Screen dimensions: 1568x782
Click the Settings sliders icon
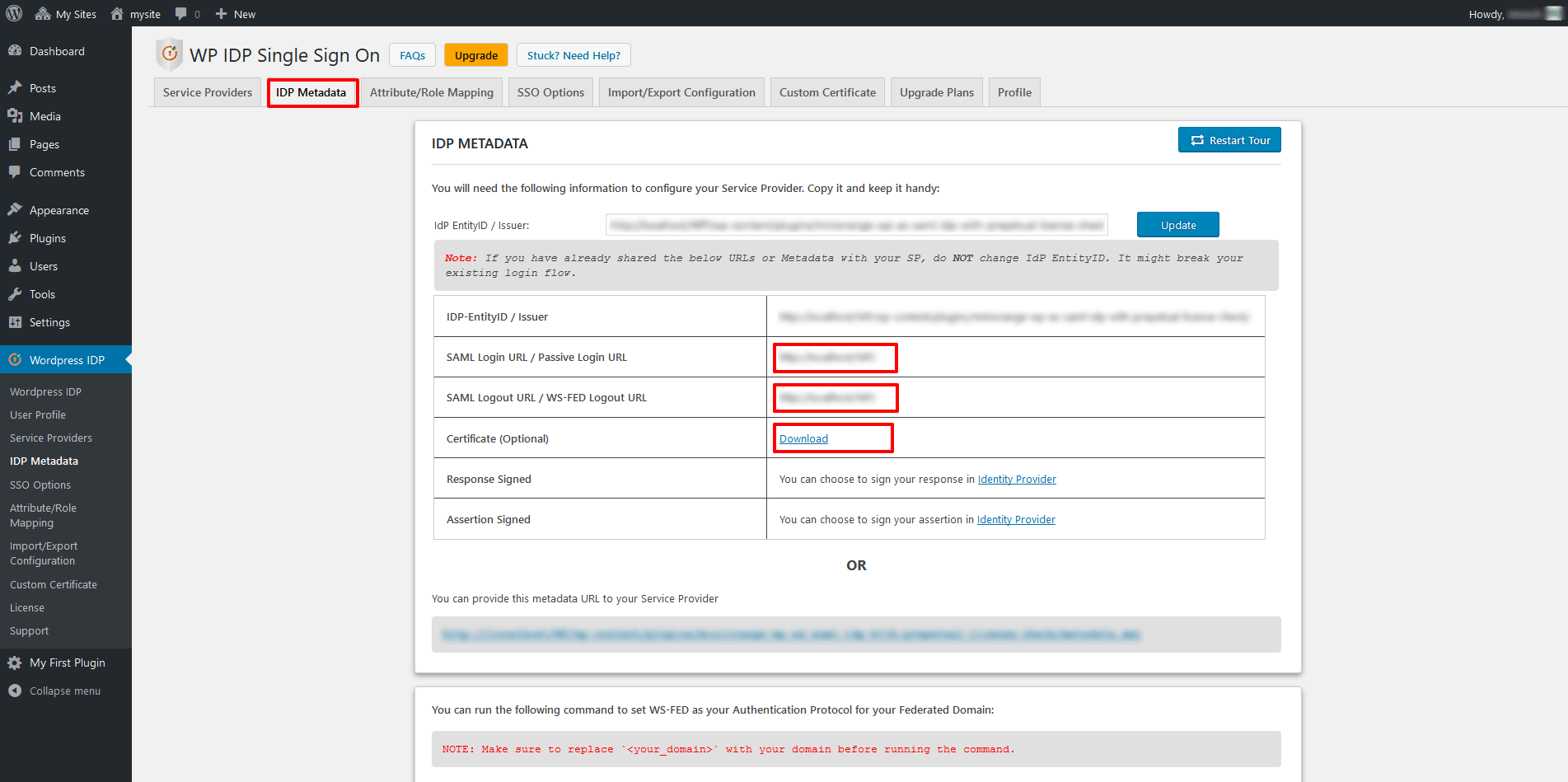[x=15, y=322]
